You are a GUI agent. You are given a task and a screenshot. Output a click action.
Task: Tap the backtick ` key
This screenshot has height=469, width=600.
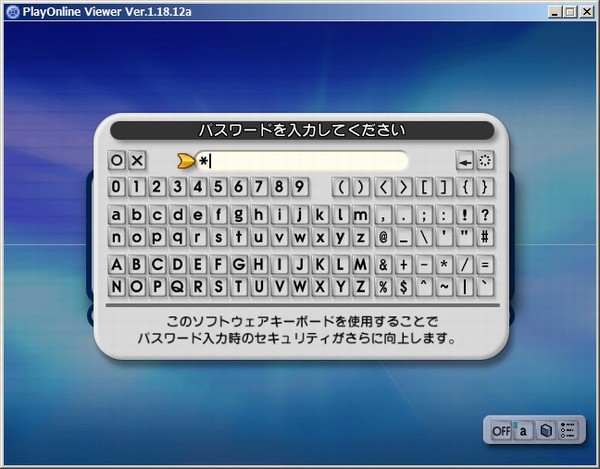(485, 287)
